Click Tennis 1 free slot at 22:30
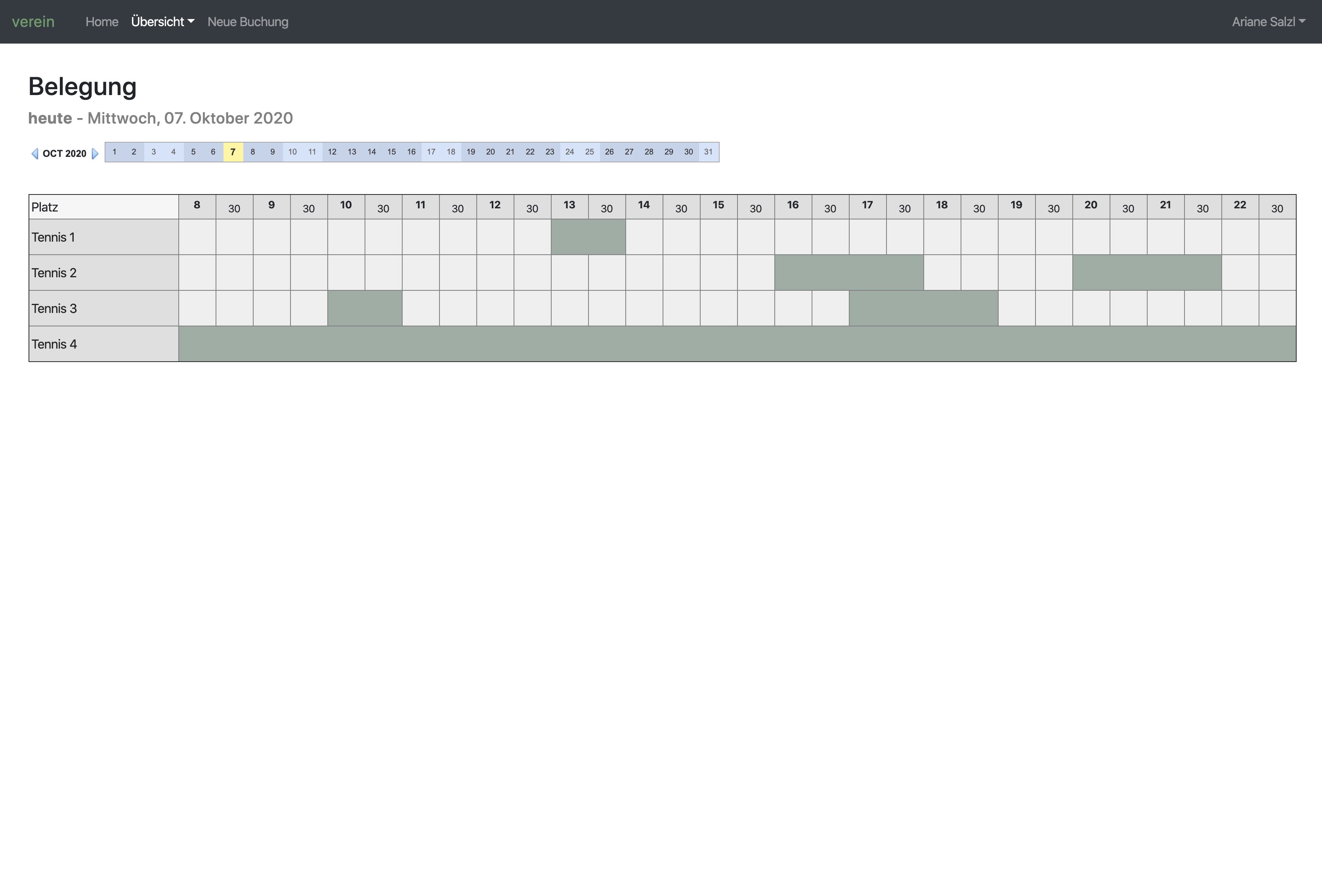Screen dimensions: 1322x896 1278,237
